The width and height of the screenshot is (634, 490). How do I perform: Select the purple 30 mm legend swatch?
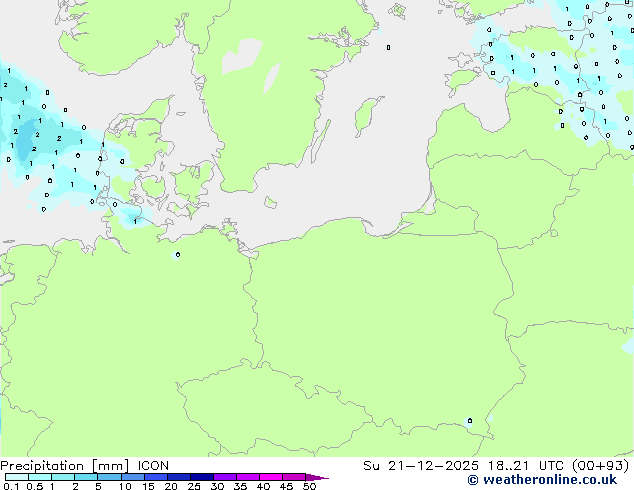[225, 477]
